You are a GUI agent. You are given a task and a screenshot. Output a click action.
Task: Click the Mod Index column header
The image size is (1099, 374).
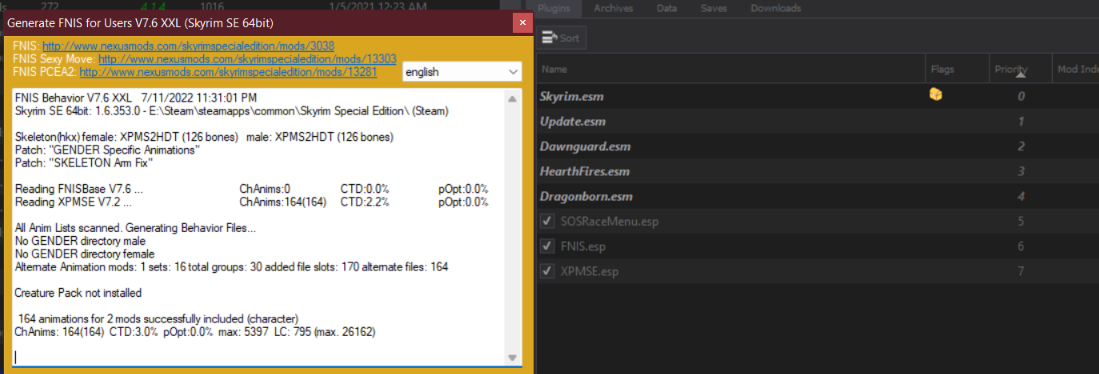[1075, 69]
